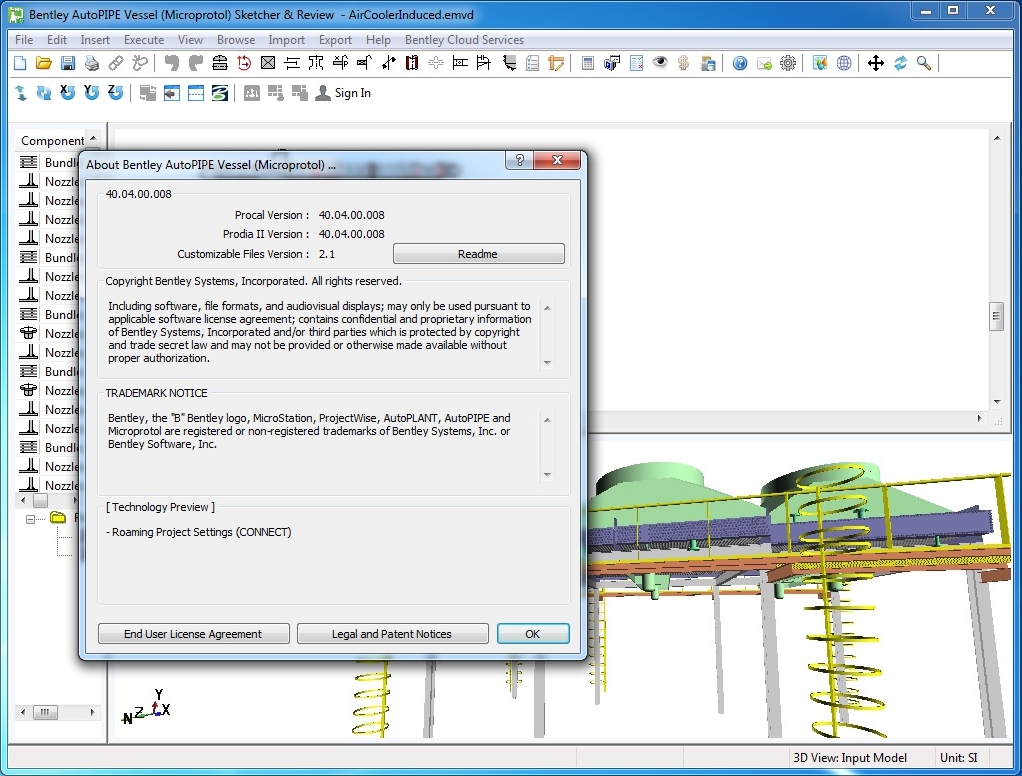Click Sign In in the toolbar

[x=343, y=93]
